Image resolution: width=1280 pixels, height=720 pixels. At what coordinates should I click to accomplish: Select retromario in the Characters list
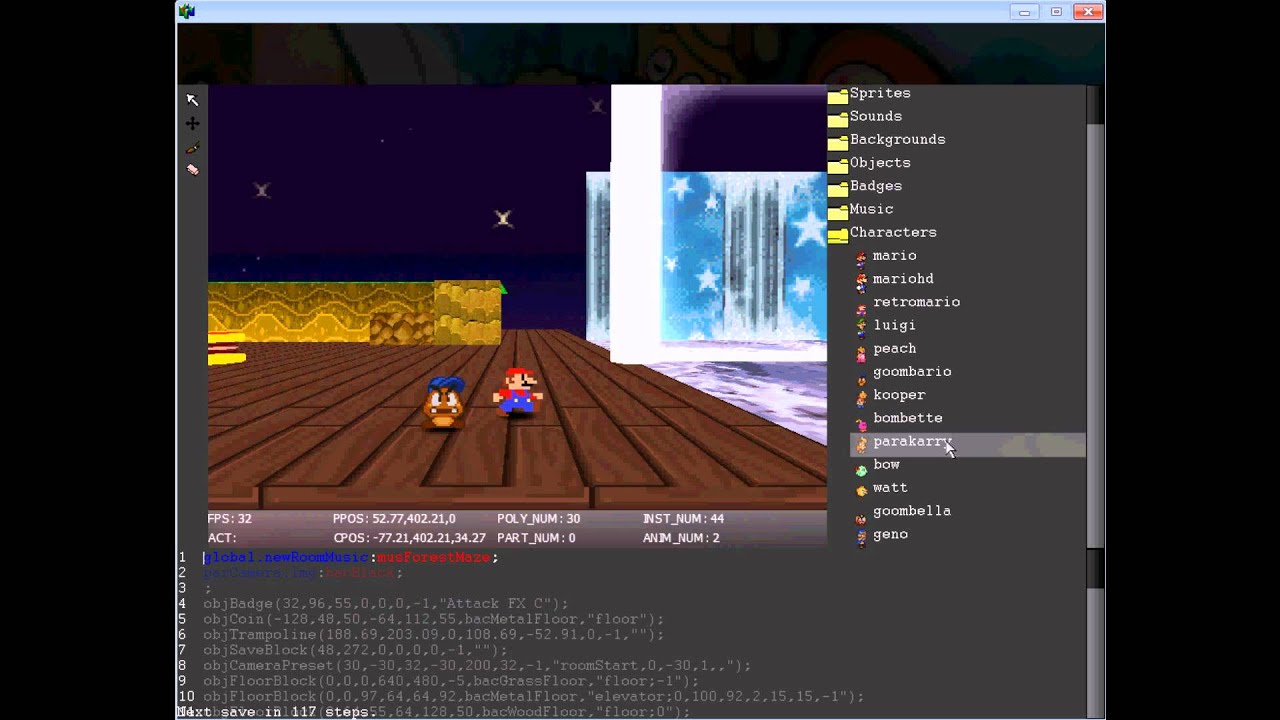916,302
